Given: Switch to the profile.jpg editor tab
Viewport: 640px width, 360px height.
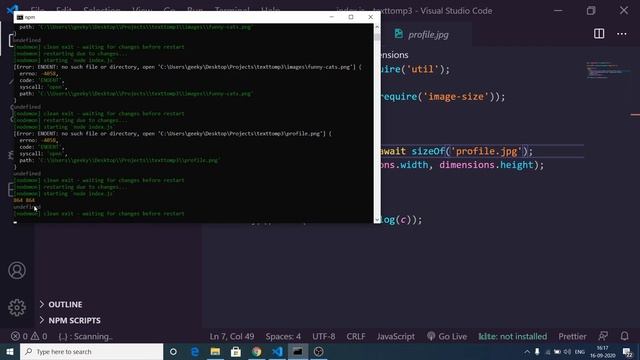Looking at the screenshot, I should [x=428, y=34].
